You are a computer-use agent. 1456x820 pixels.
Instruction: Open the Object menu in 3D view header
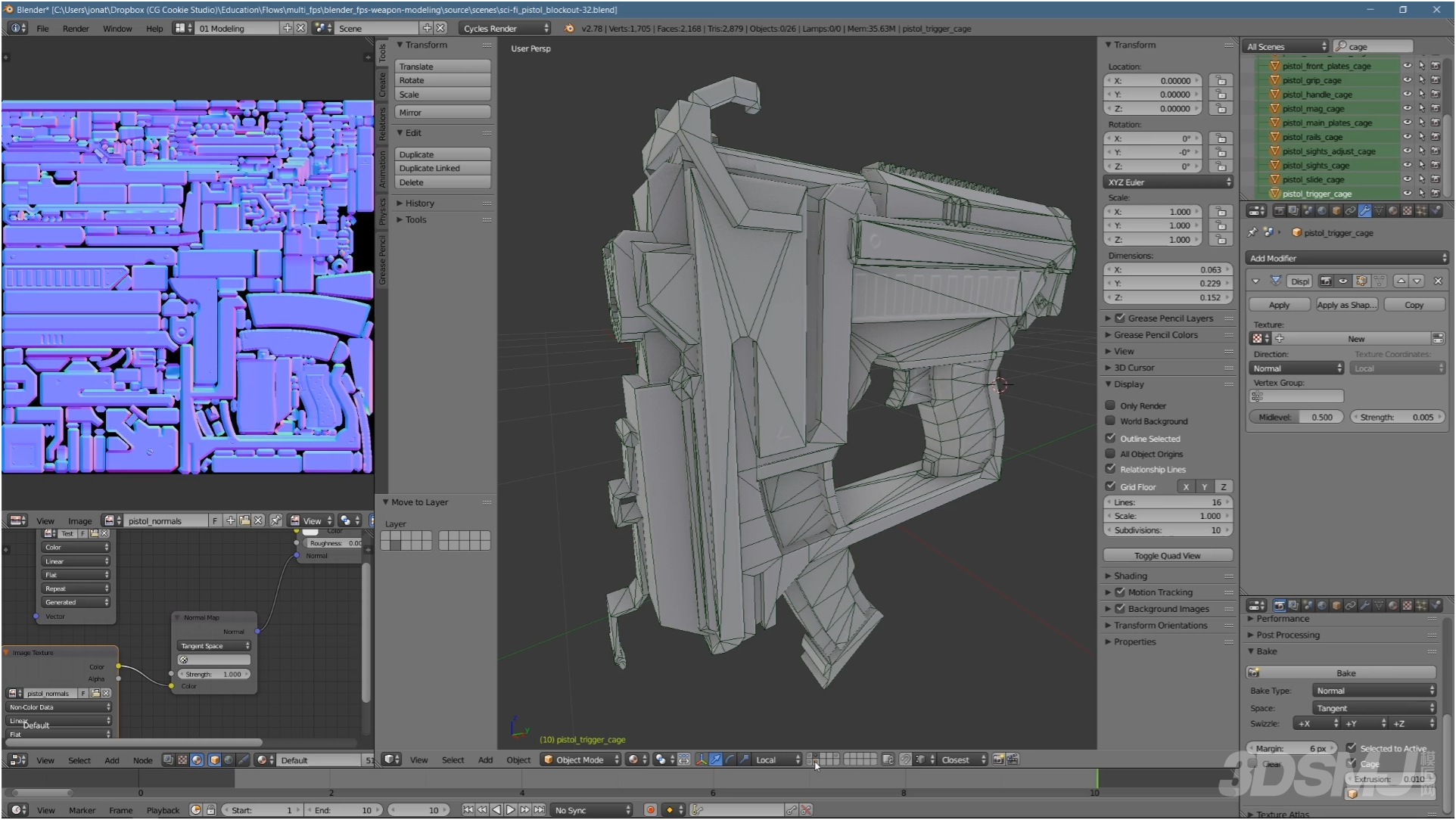tap(518, 759)
